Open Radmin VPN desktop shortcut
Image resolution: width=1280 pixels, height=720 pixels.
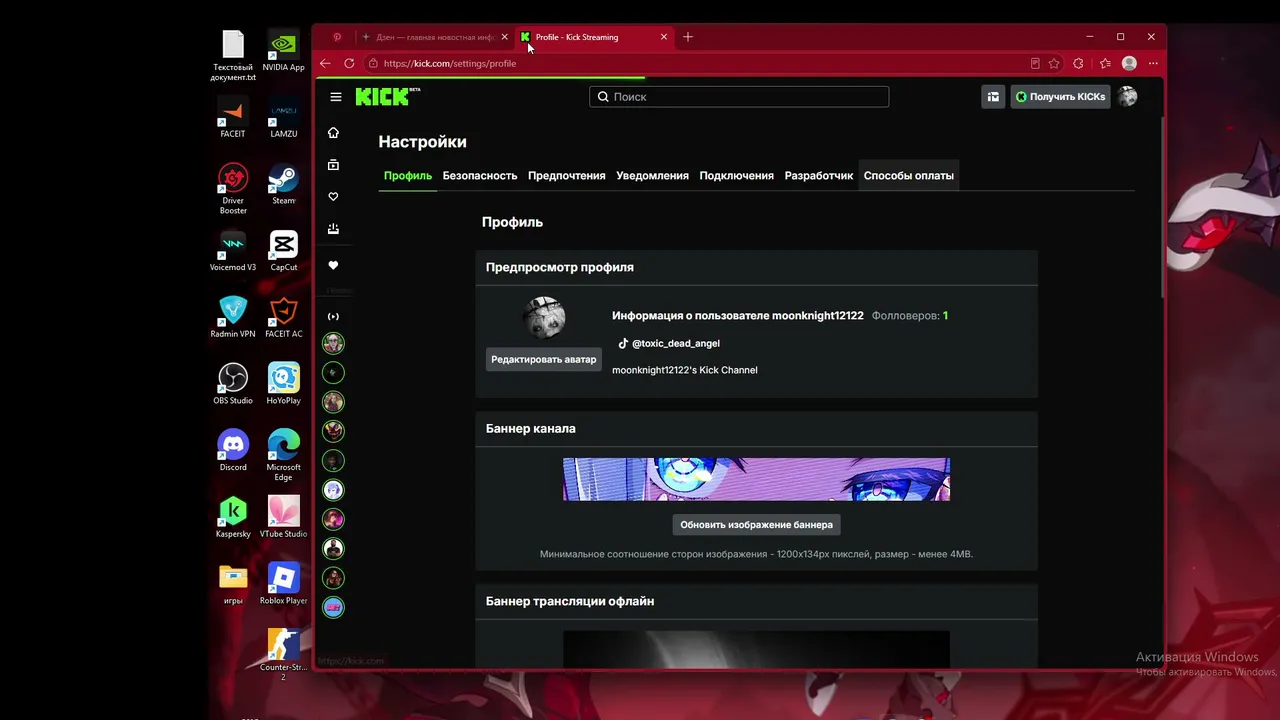click(233, 317)
